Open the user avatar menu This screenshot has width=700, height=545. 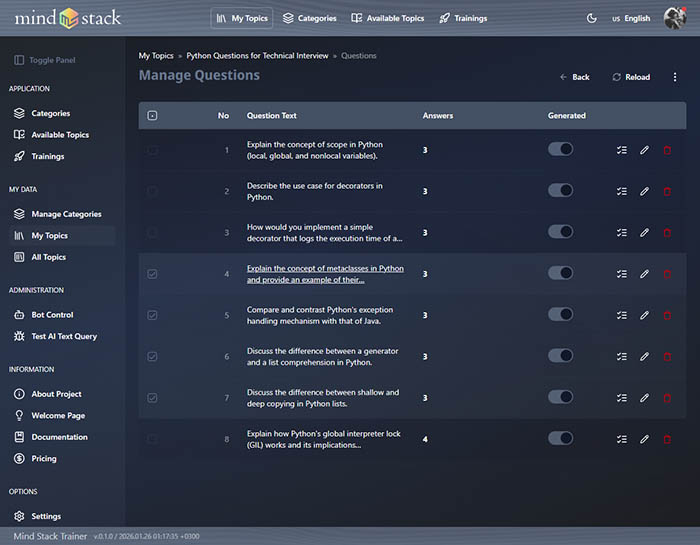(x=675, y=18)
